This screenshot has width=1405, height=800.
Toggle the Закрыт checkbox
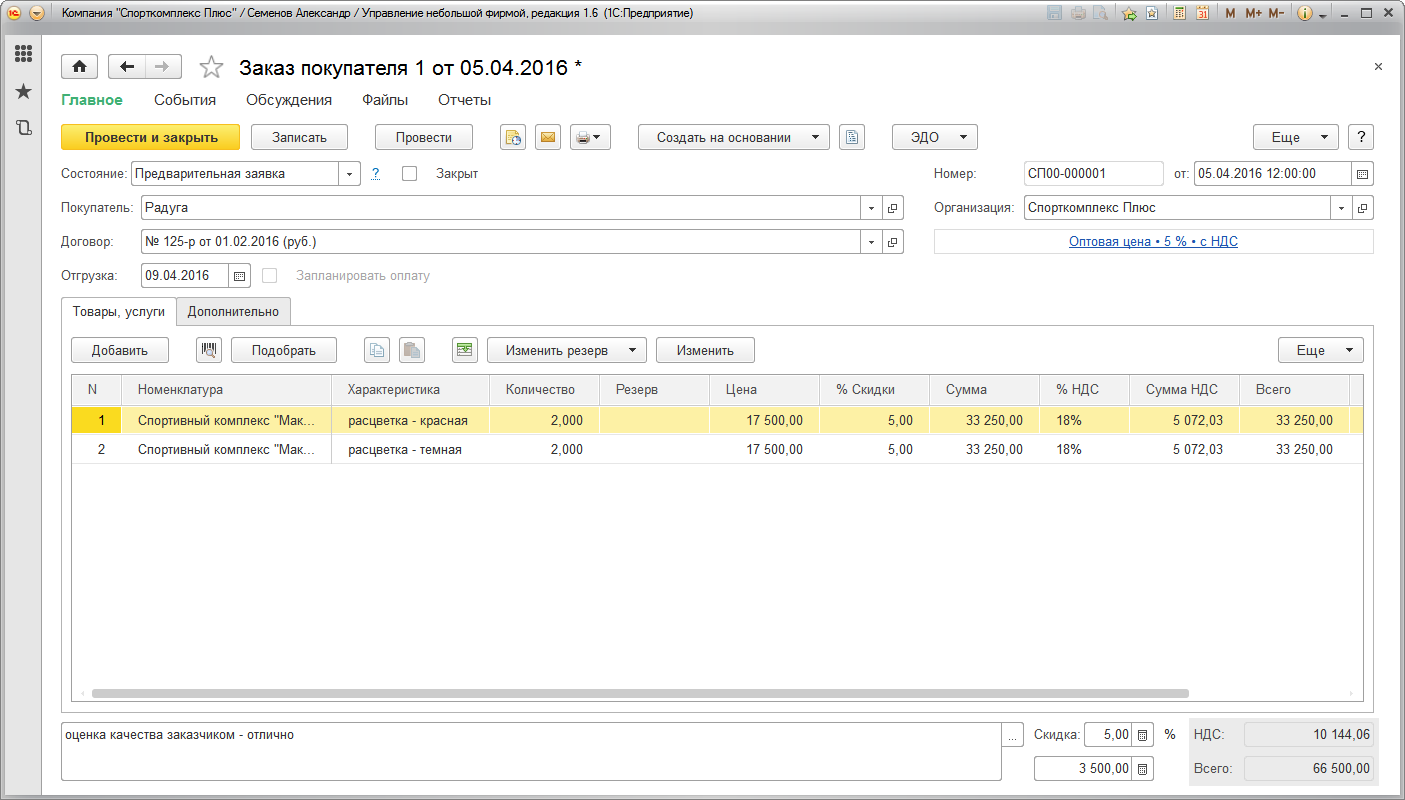coord(409,174)
